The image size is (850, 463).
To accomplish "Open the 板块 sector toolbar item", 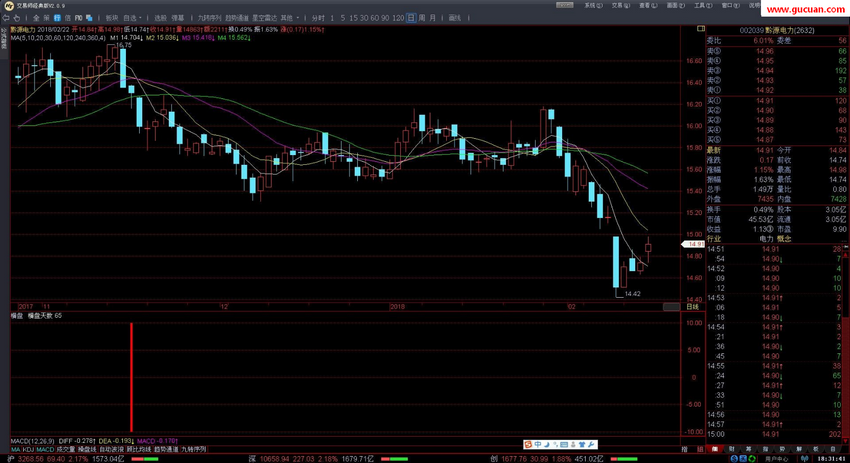I will click(x=112, y=18).
